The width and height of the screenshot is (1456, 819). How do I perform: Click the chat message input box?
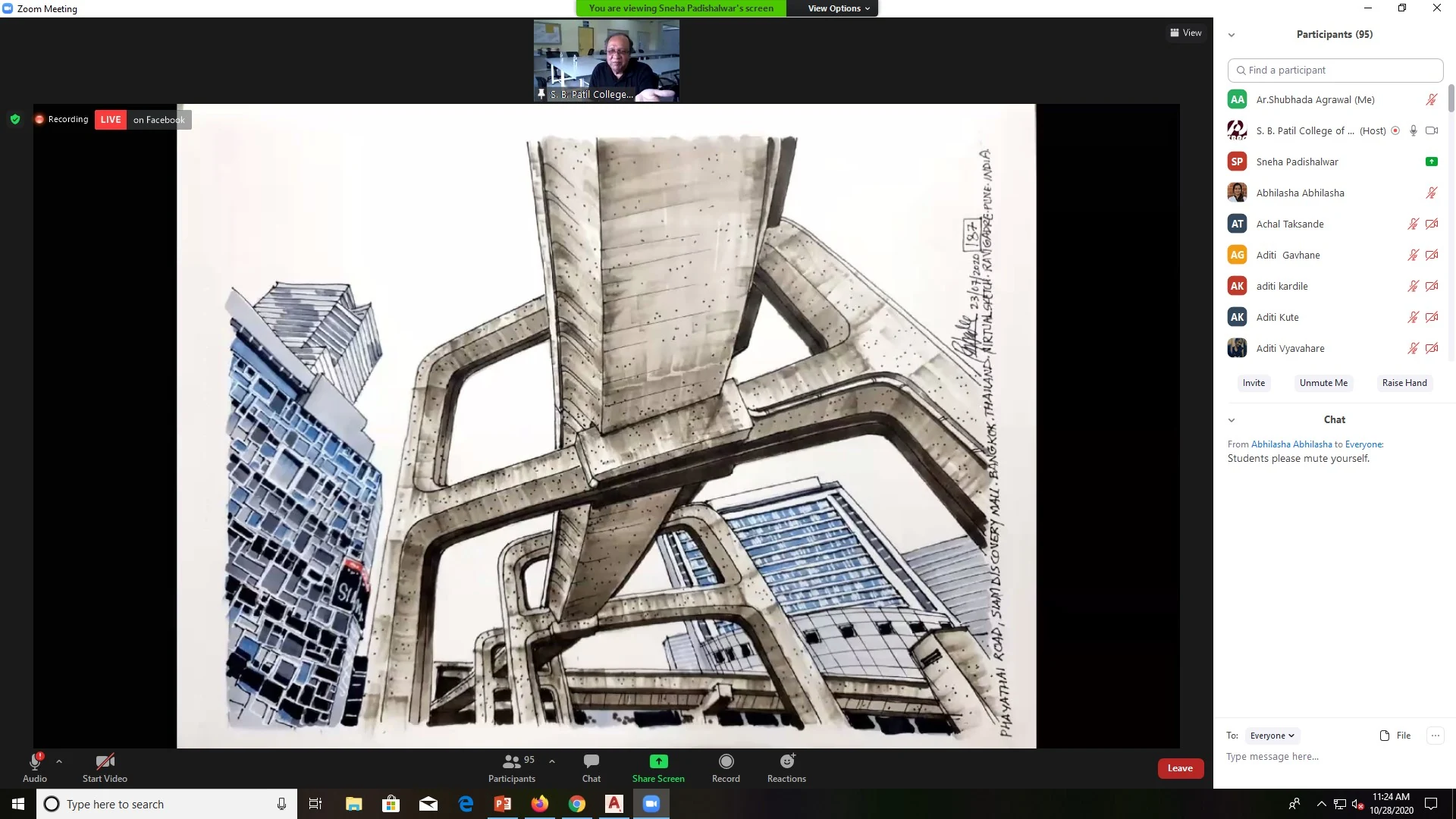pos(1335,757)
